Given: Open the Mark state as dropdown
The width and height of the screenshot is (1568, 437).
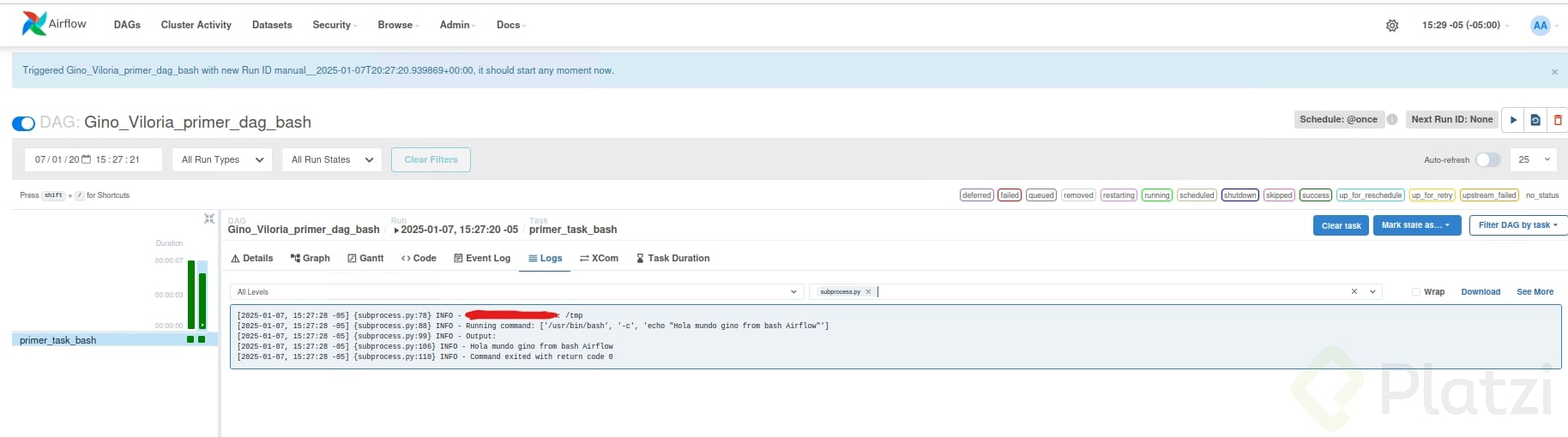Looking at the screenshot, I should (x=1416, y=225).
